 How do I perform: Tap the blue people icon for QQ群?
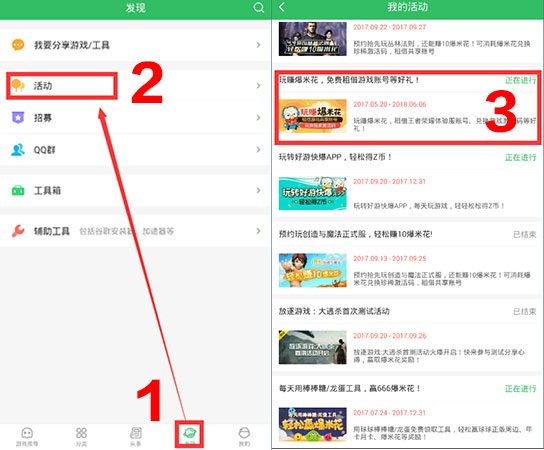pos(18,150)
